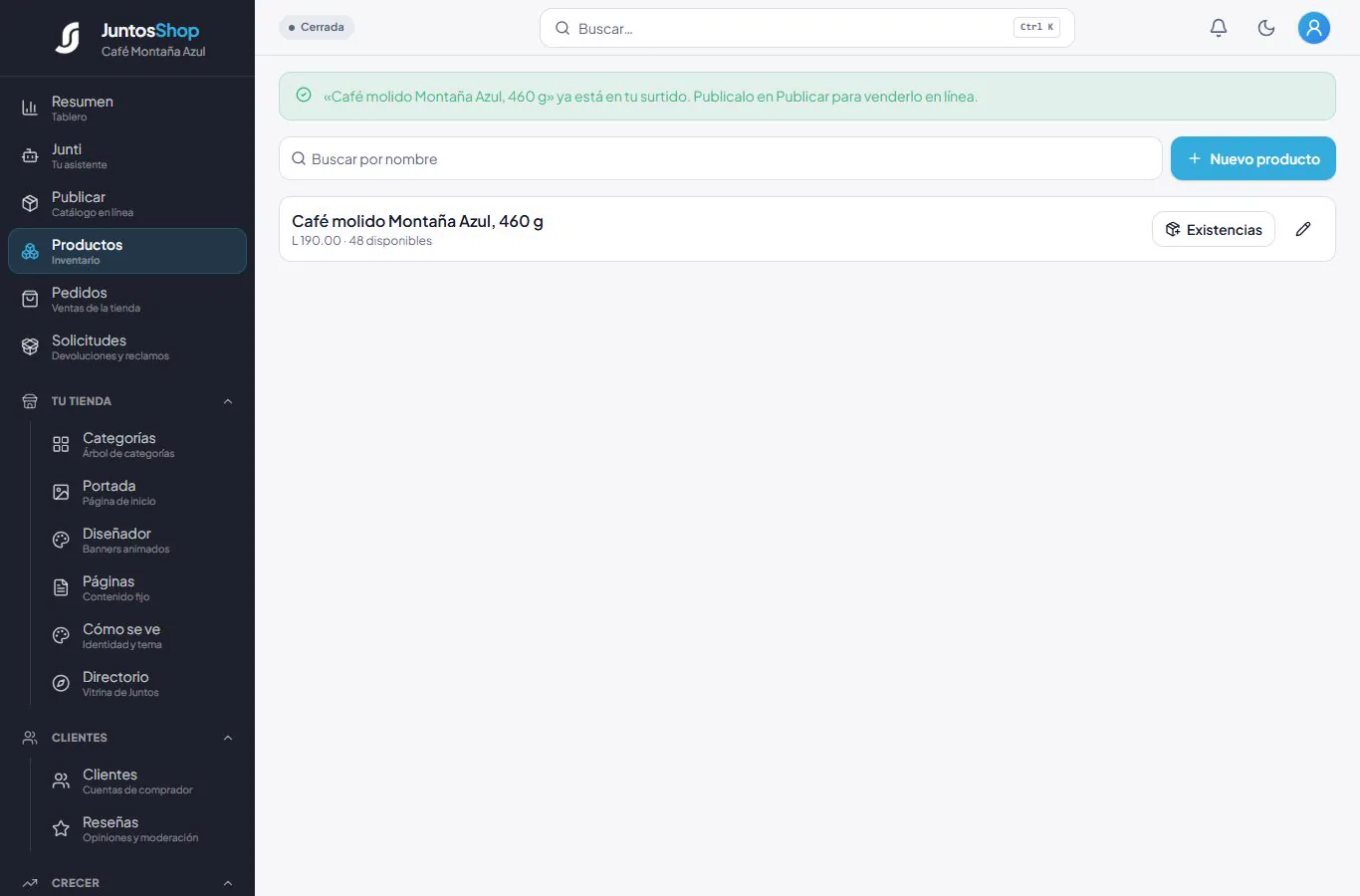
Task: Click the Café molido Montaña Azul, 460 g product name
Action: (x=417, y=221)
